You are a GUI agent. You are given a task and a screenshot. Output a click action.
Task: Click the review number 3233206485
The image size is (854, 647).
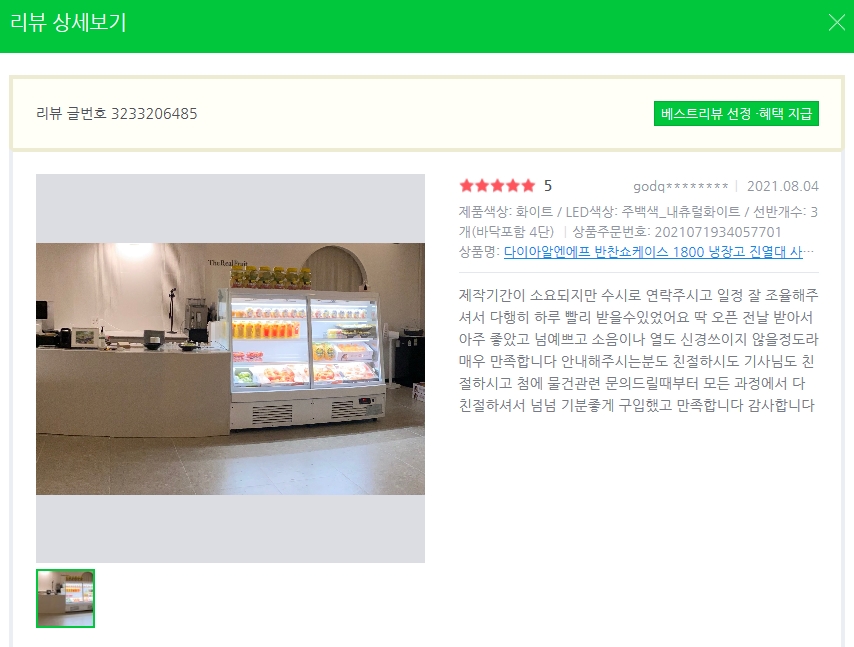(154, 113)
